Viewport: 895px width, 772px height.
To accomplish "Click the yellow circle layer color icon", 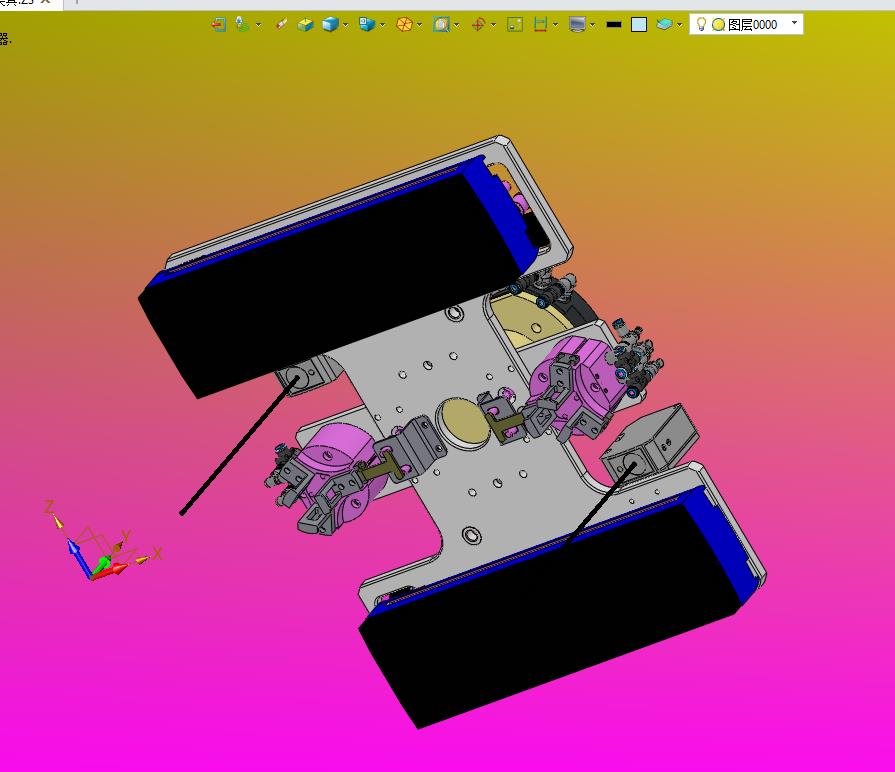I will 719,24.
